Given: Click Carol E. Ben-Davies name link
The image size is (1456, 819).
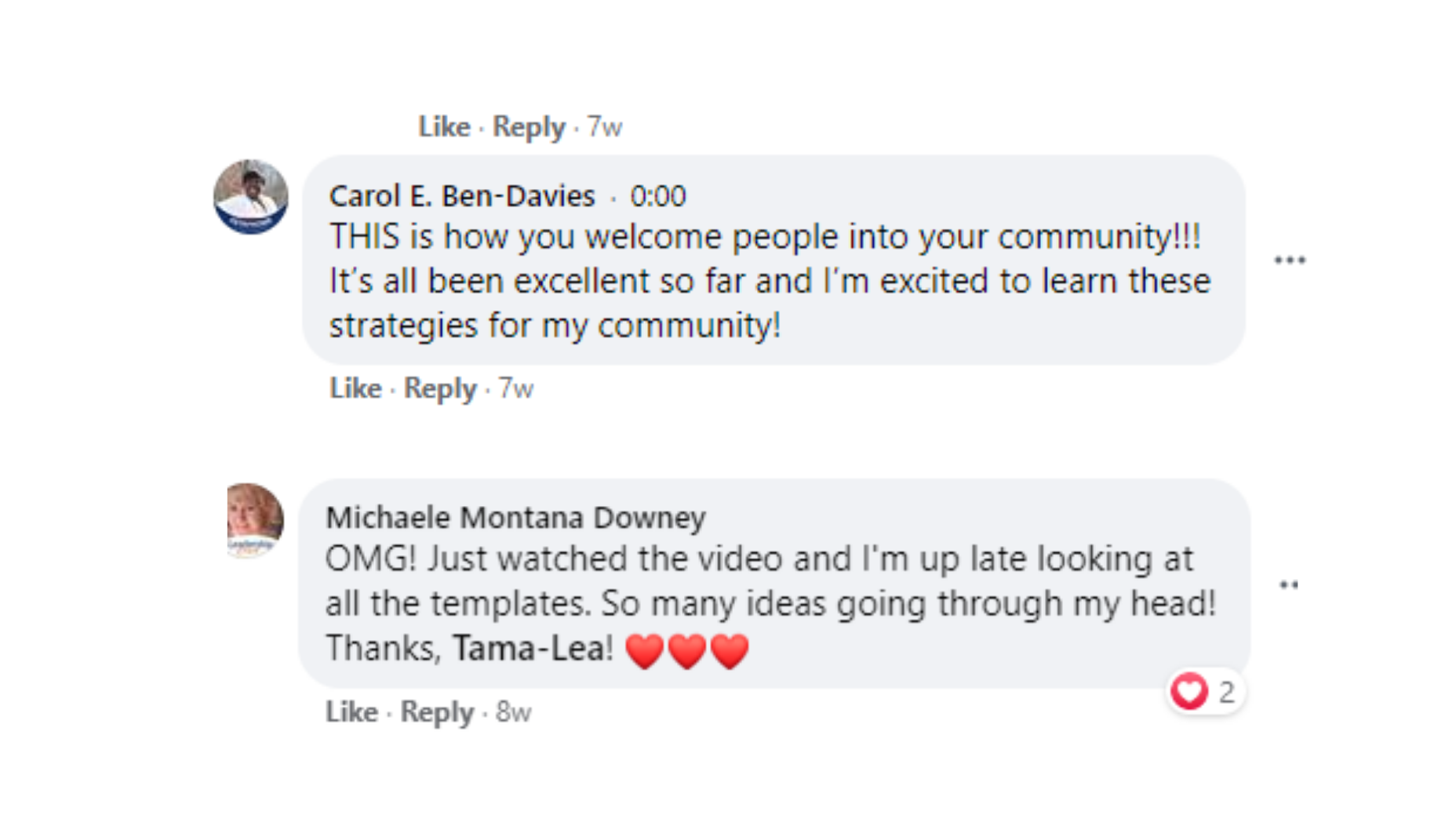Looking at the screenshot, I should (461, 196).
